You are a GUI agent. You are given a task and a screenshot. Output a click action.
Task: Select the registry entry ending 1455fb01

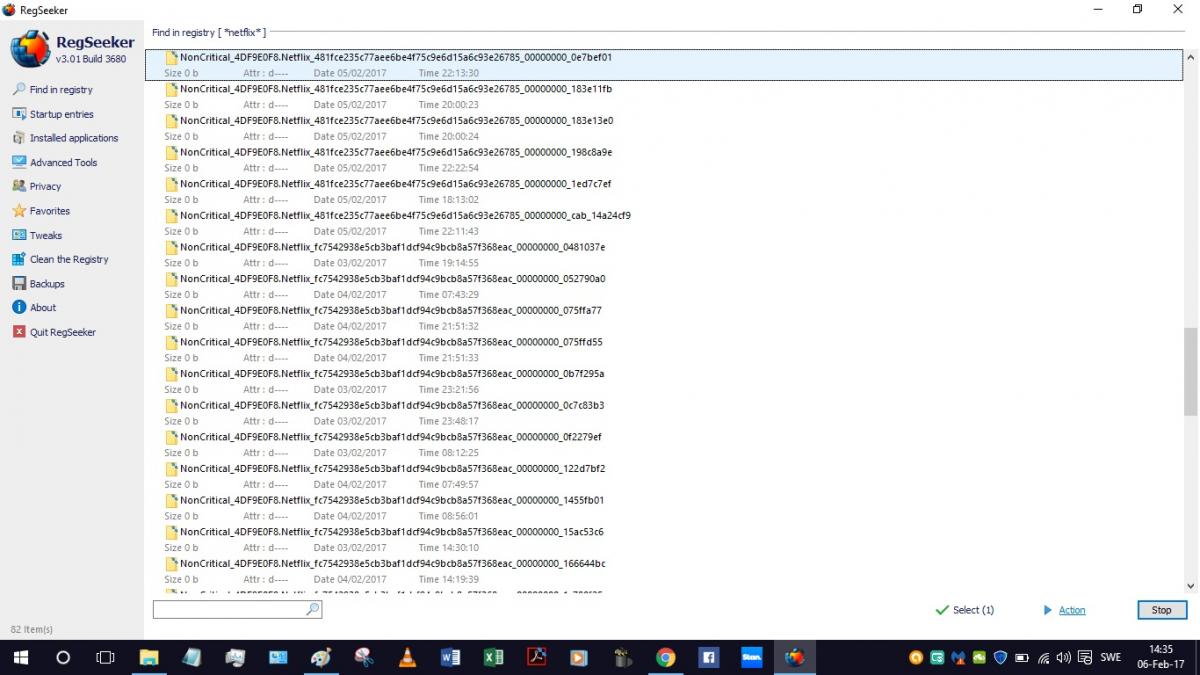(664, 508)
